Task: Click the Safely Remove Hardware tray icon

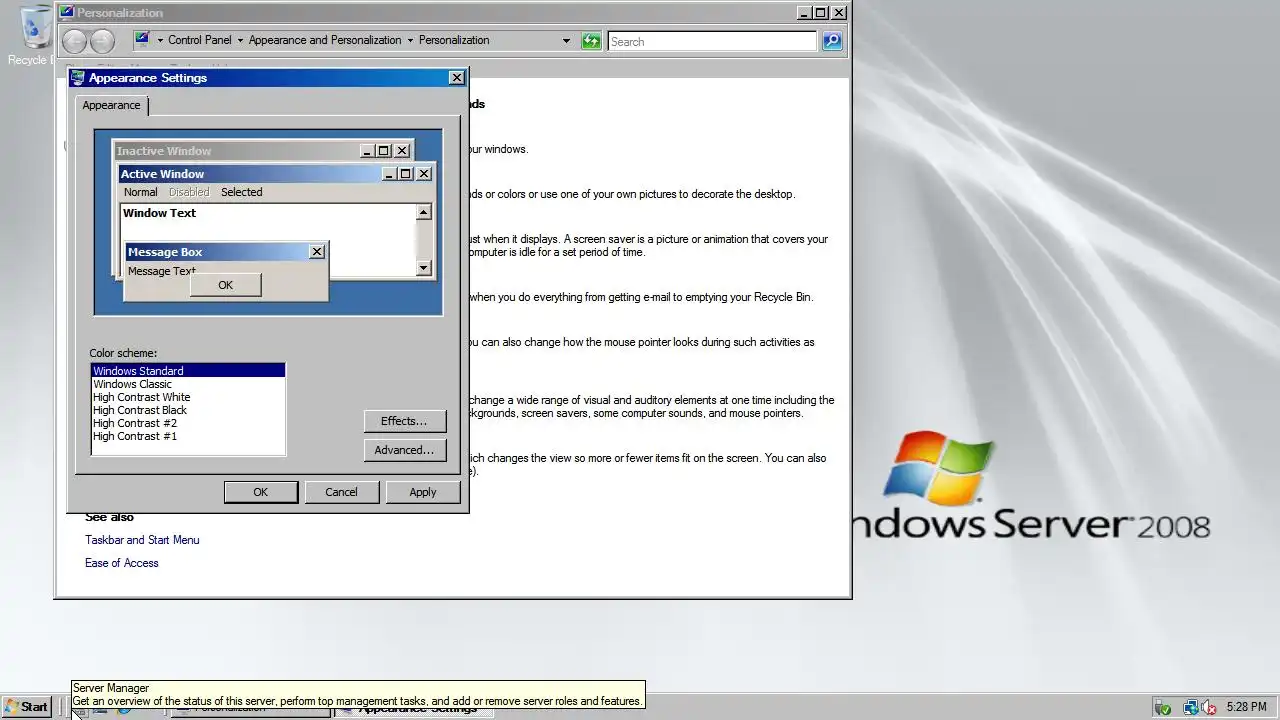Action: (1163, 707)
